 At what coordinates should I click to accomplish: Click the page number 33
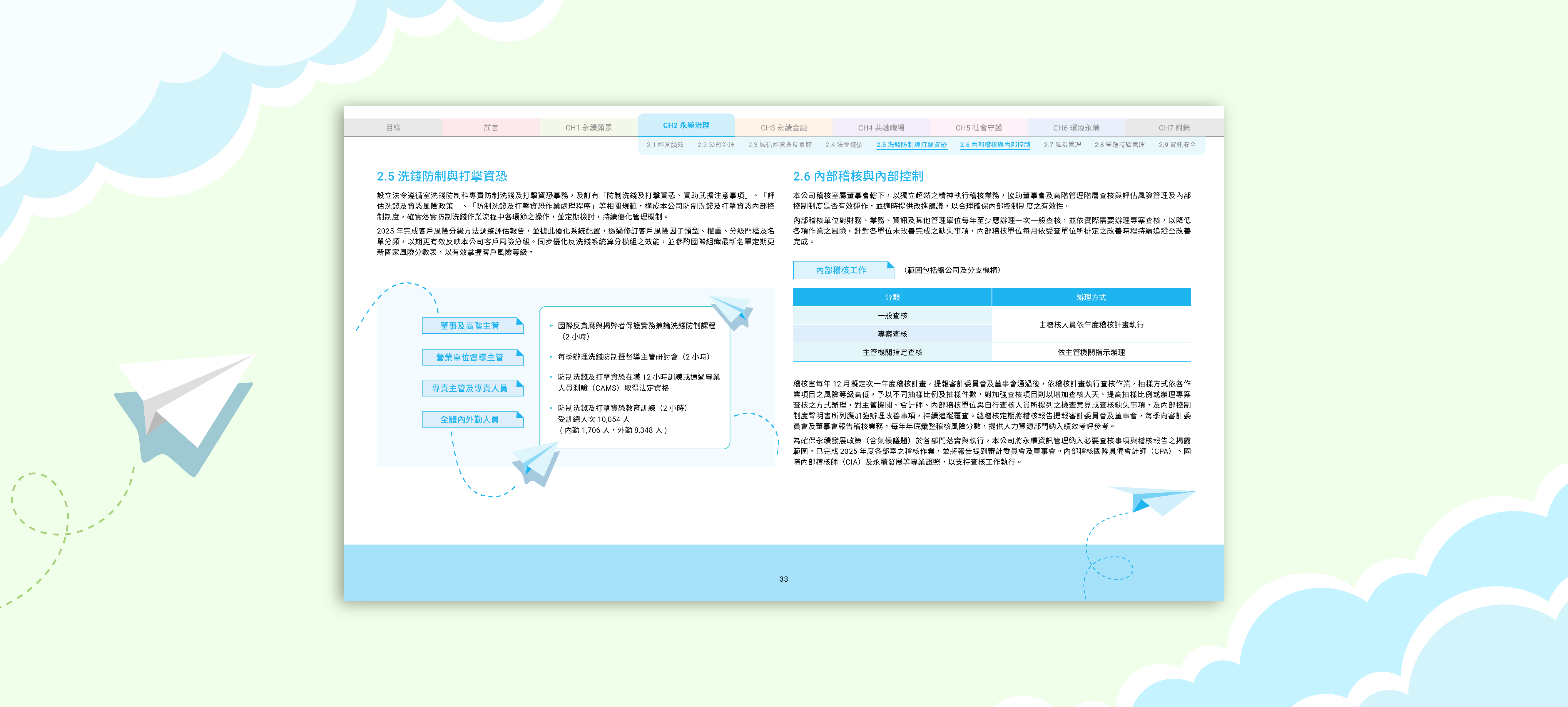(x=783, y=579)
